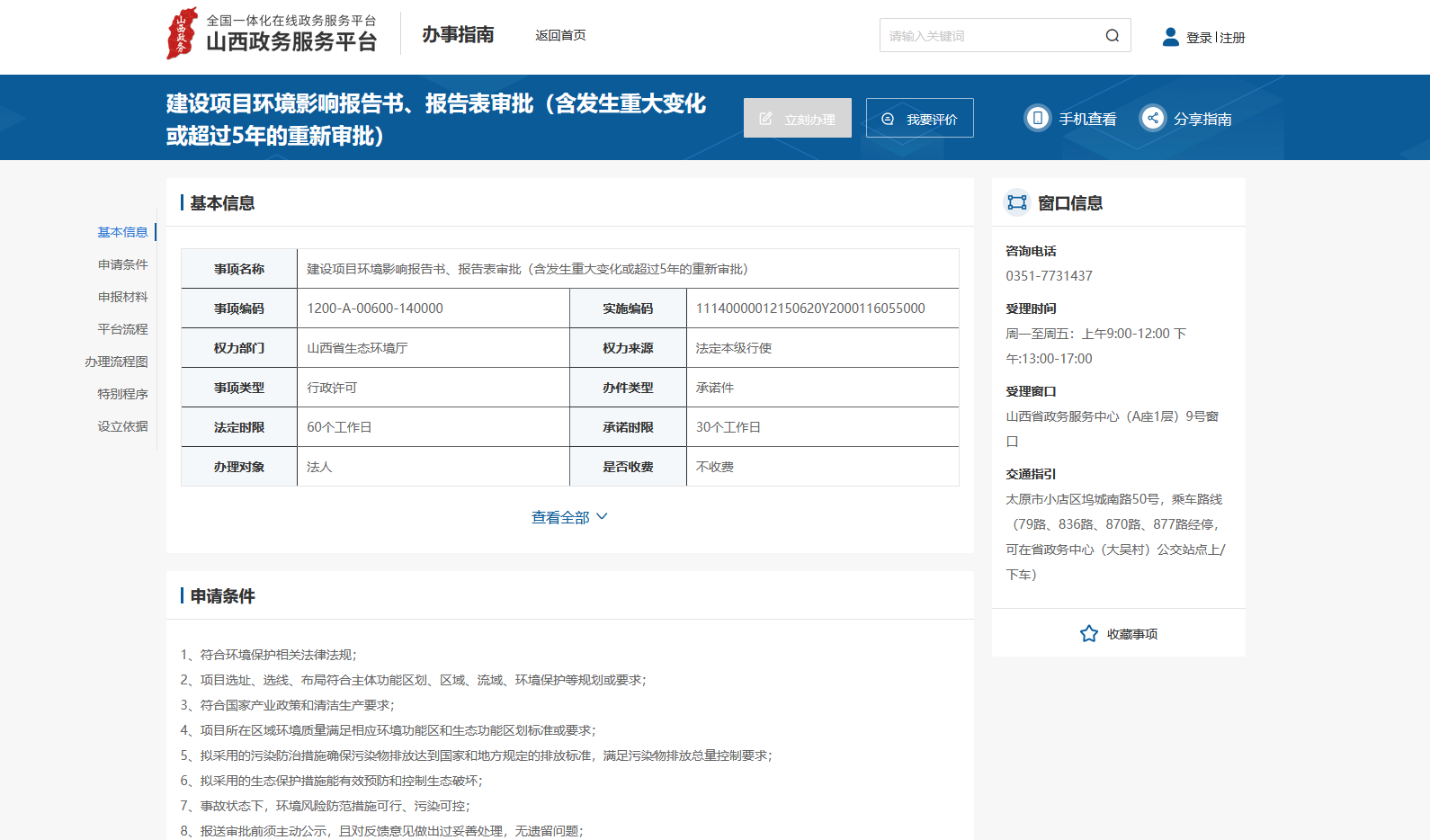
Task: Click the 我要评价 feedback button
Action: 919,119
